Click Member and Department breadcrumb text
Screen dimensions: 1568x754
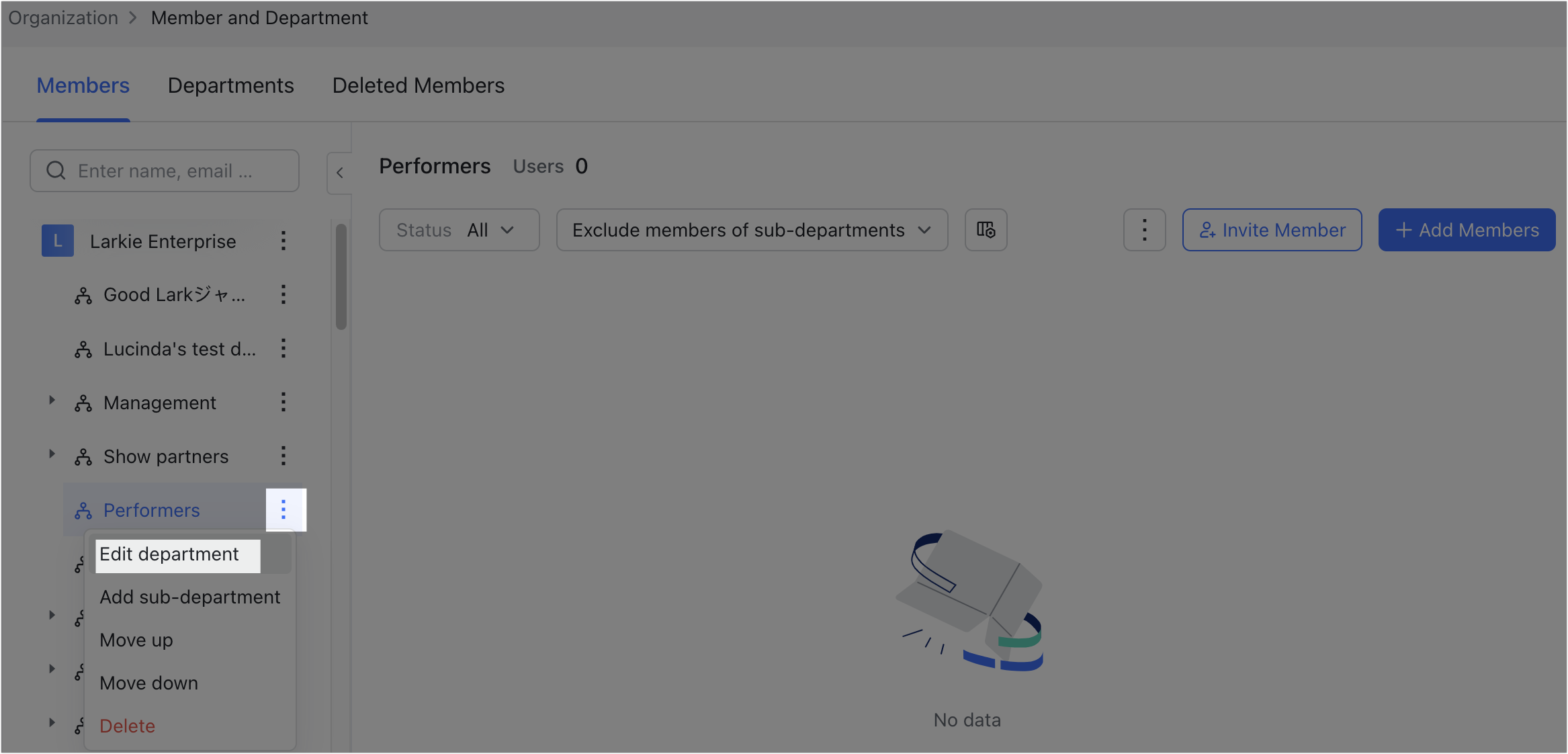(x=259, y=18)
